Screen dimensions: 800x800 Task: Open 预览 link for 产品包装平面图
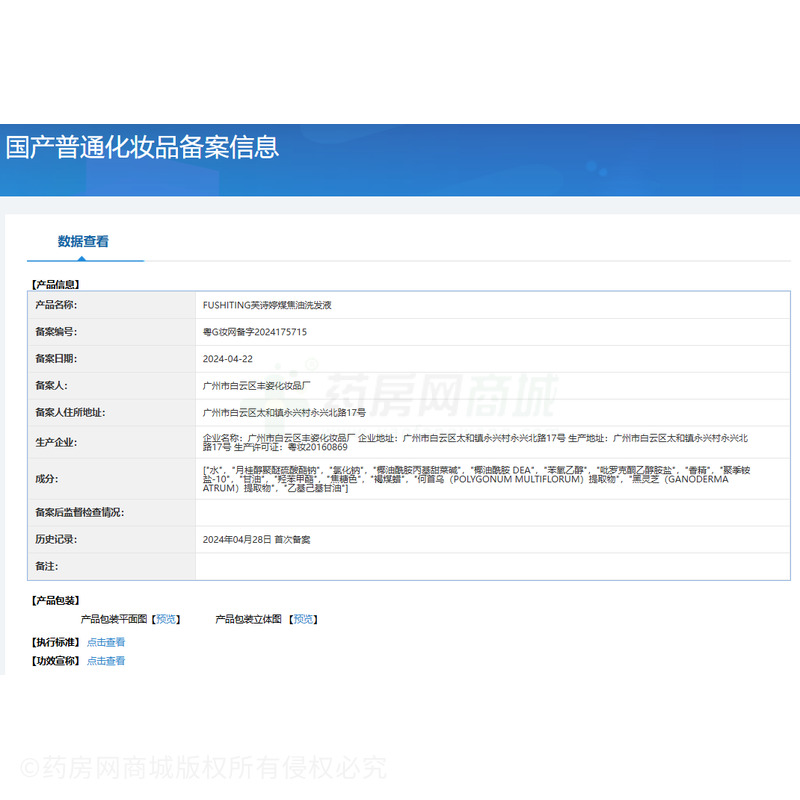coord(167,619)
